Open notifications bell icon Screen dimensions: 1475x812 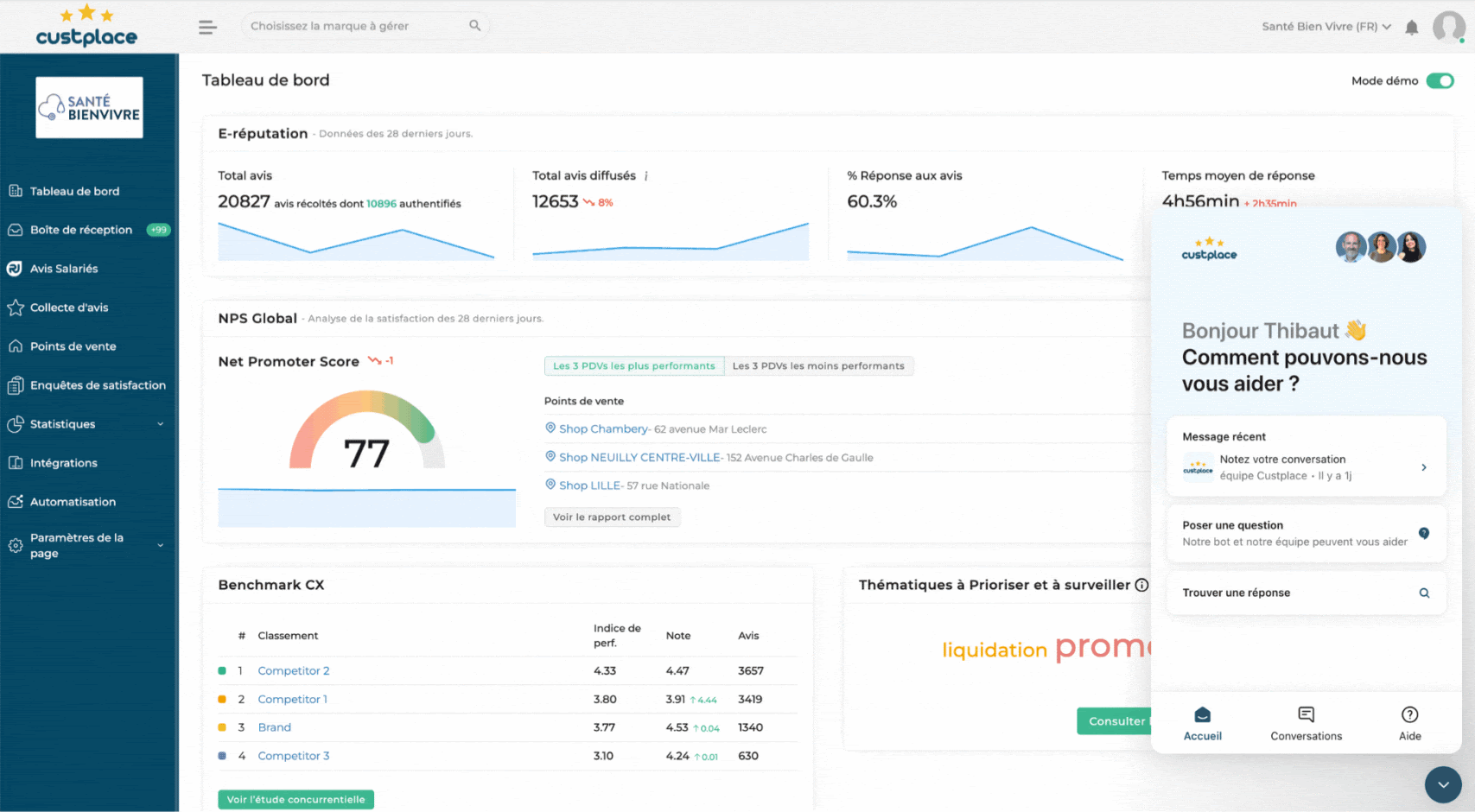1411,27
